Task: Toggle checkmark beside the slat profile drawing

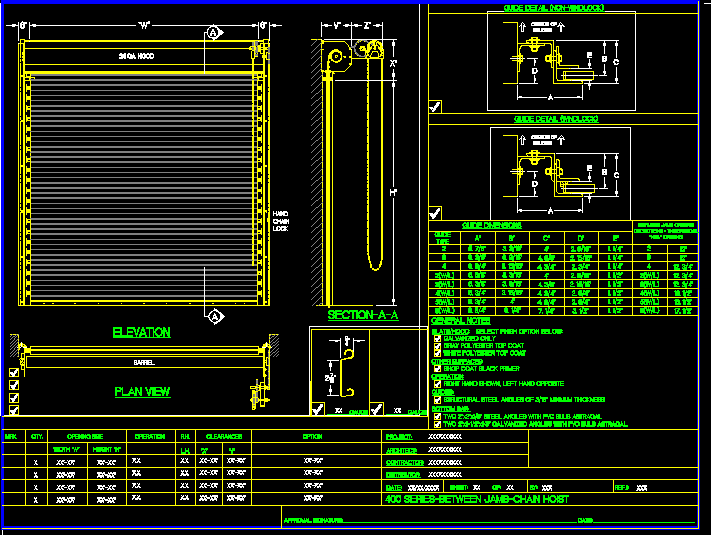Action: click(317, 409)
